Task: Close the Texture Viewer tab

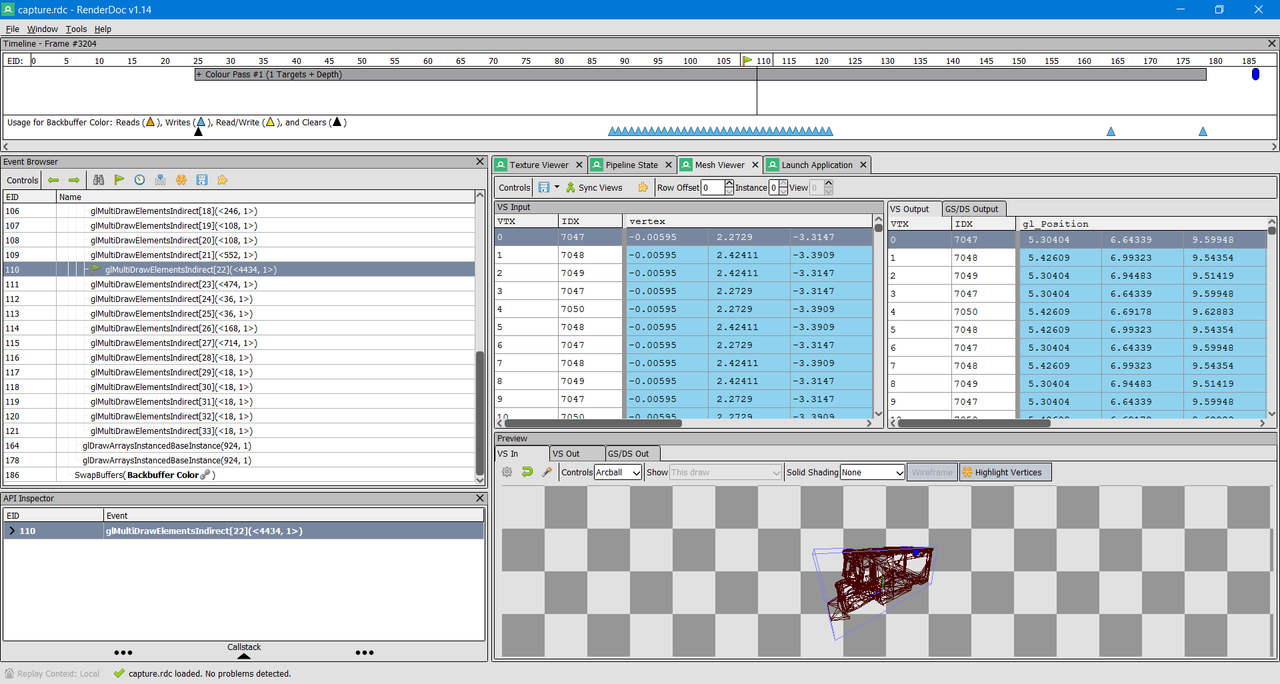Action: click(577, 165)
